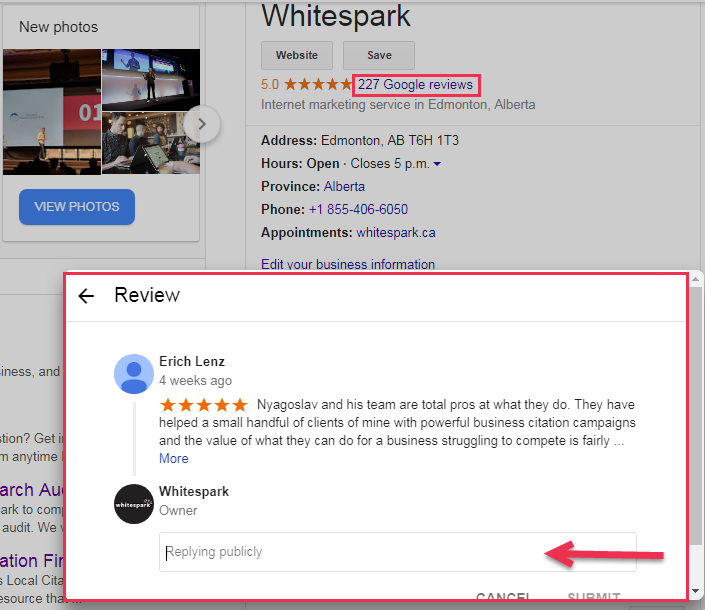Follow the Alberta province link
The image size is (705, 610).
344,187
